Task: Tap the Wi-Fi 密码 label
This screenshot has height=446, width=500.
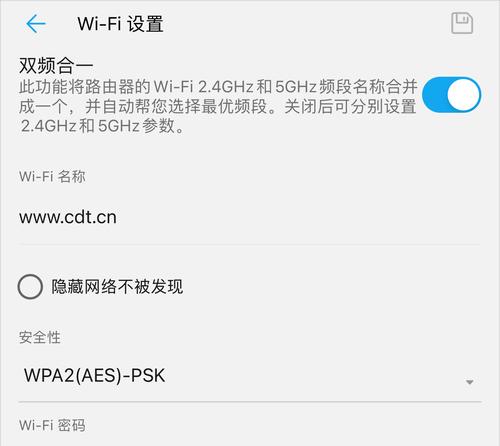Action: click(52, 425)
